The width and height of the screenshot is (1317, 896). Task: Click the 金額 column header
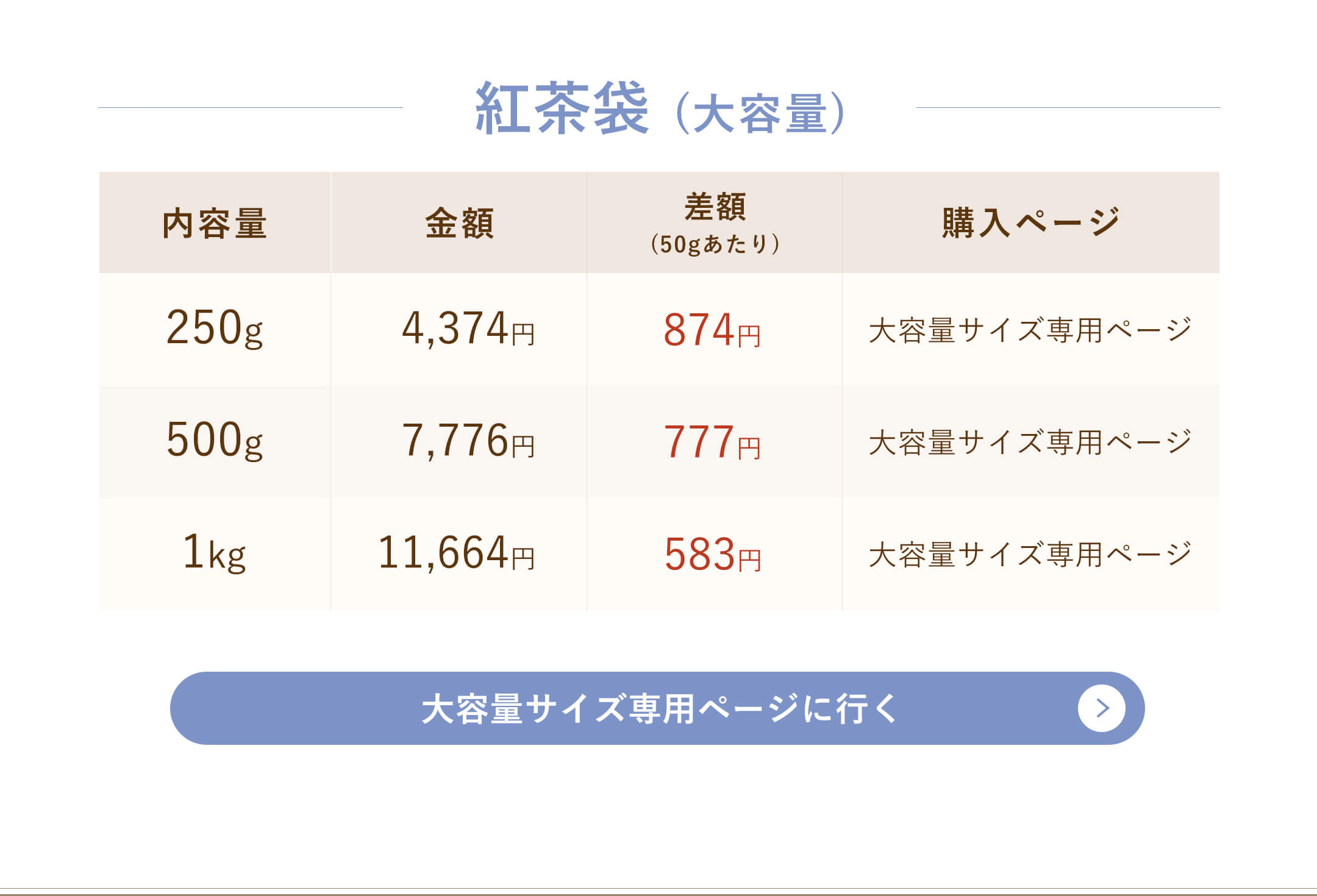(x=459, y=222)
